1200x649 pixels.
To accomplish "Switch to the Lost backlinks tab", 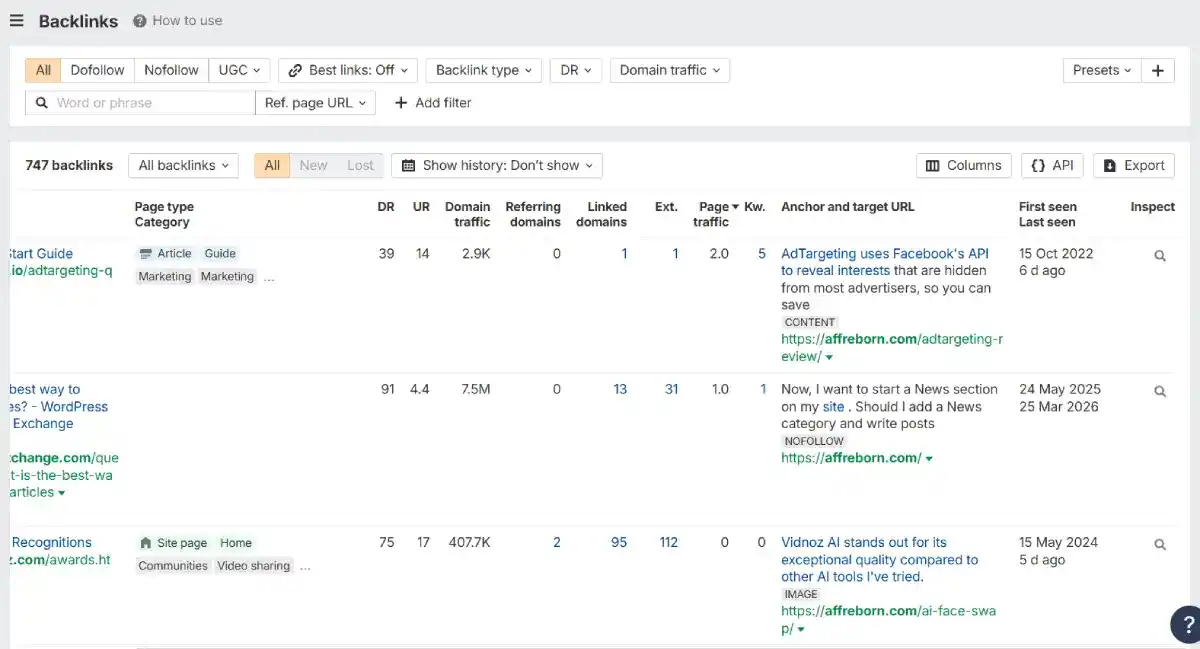I will click(x=360, y=165).
